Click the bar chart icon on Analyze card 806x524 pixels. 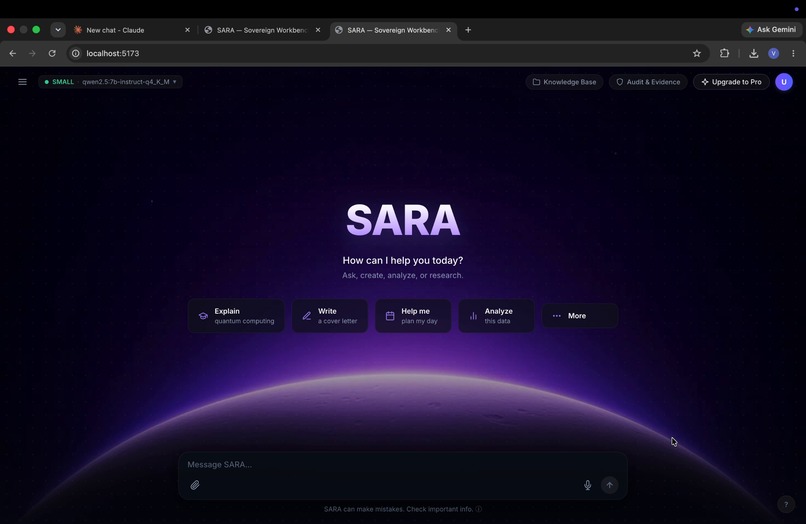(x=473, y=316)
